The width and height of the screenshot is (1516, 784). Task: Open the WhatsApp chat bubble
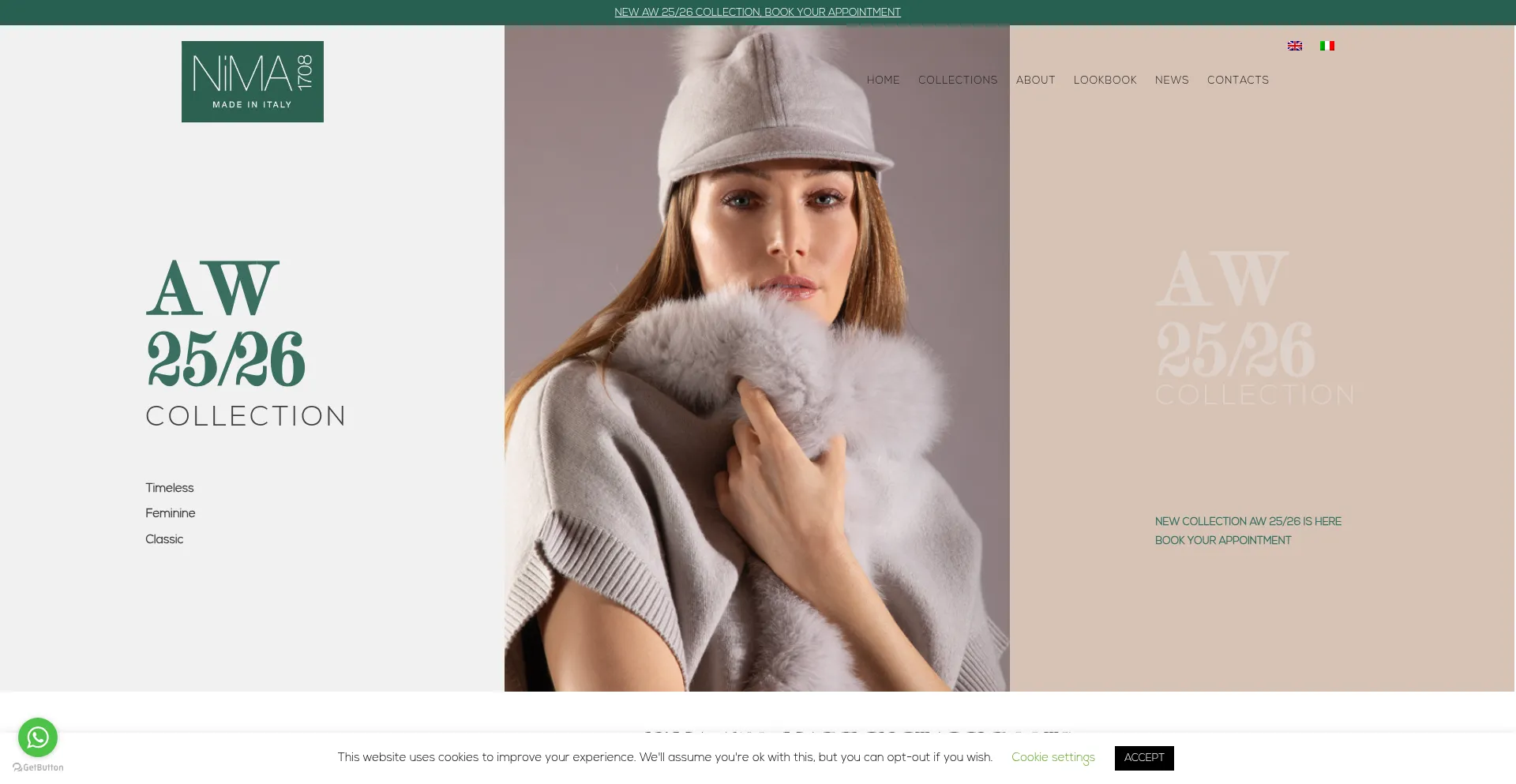point(38,737)
